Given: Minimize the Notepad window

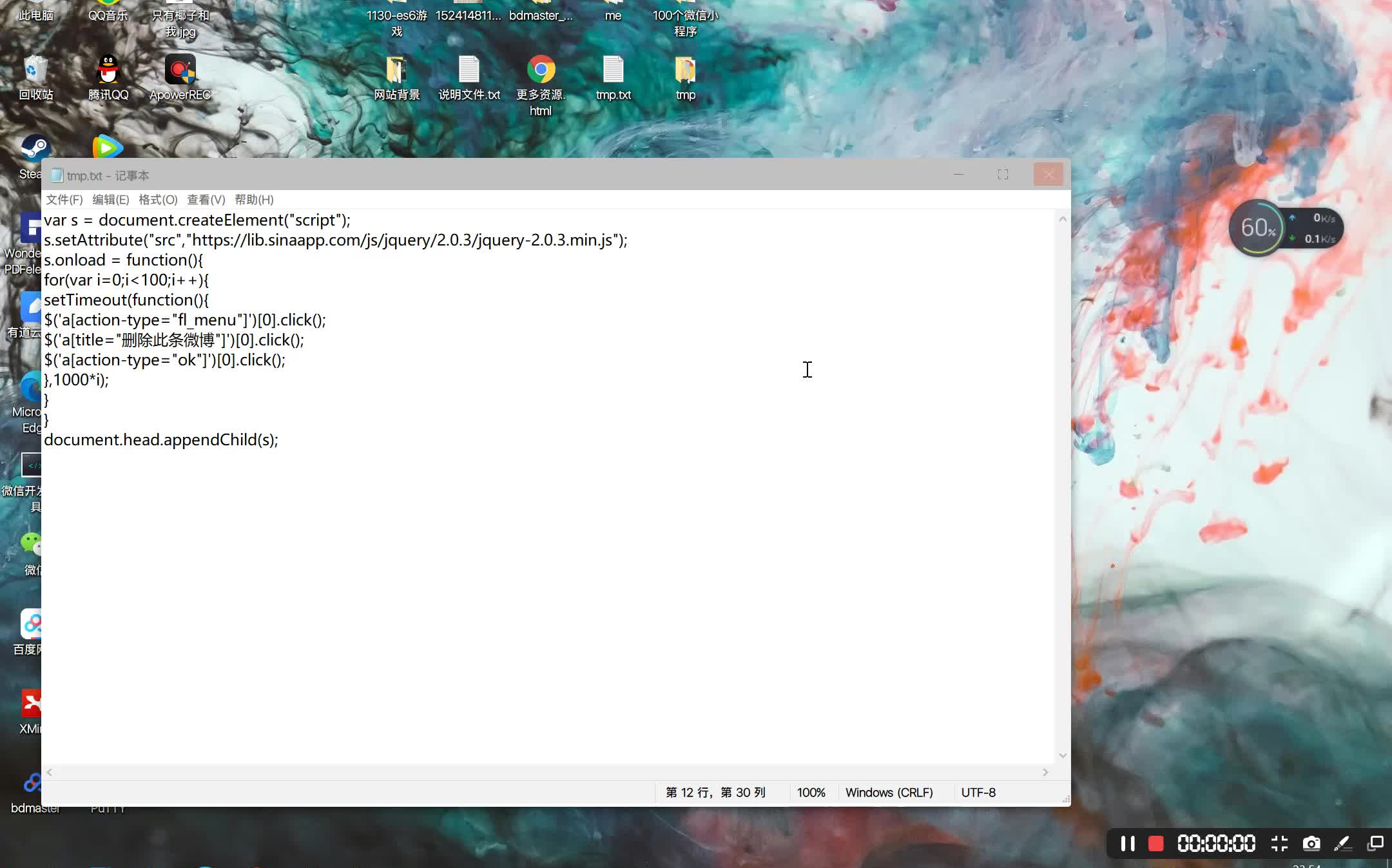Looking at the screenshot, I should click(x=958, y=175).
